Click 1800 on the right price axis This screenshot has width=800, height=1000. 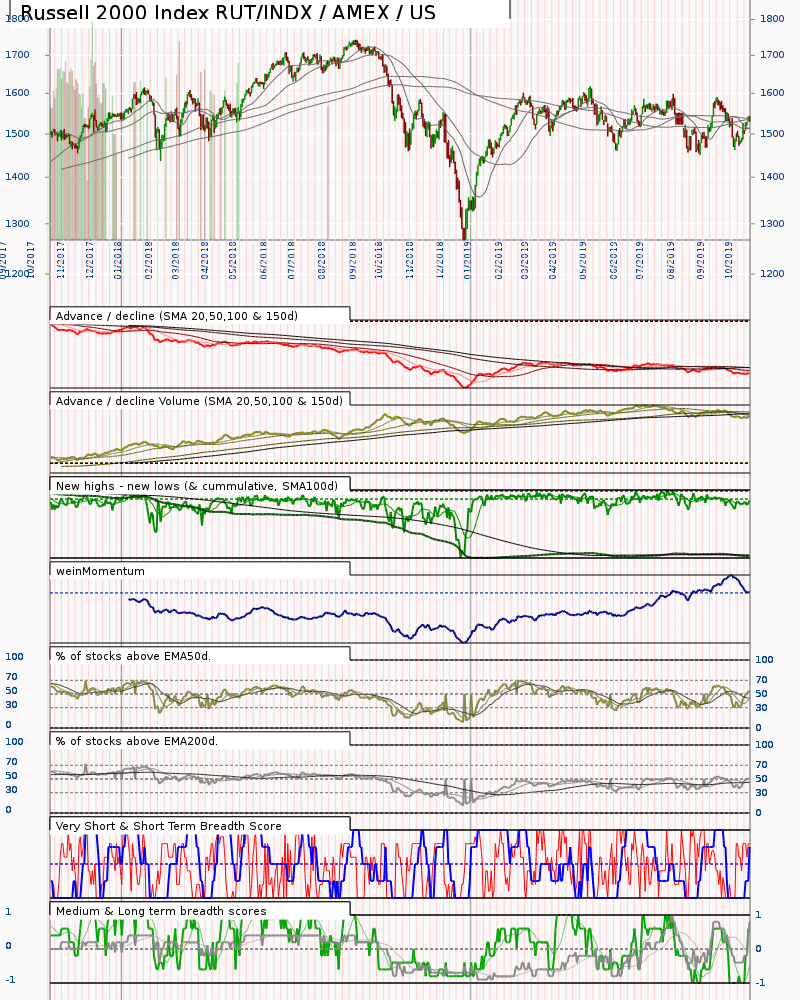click(x=772, y=18)
